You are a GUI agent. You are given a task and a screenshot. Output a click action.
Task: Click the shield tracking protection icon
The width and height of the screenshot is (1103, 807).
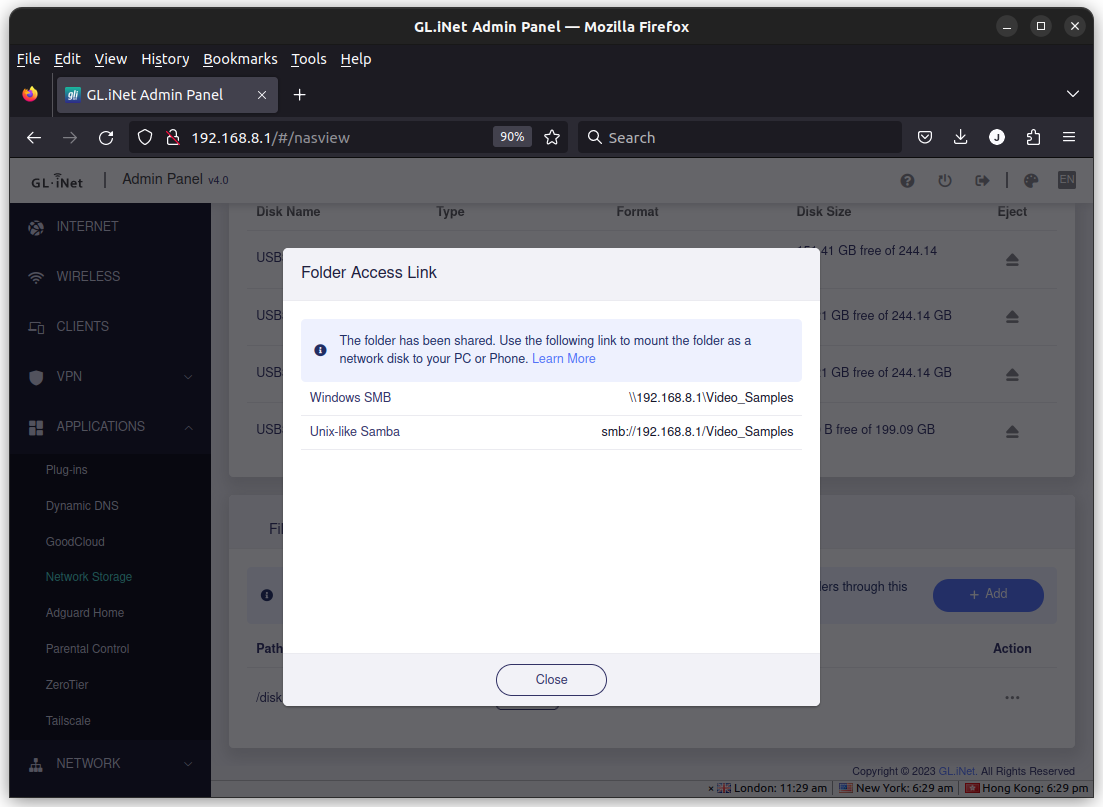click(145, 138)
